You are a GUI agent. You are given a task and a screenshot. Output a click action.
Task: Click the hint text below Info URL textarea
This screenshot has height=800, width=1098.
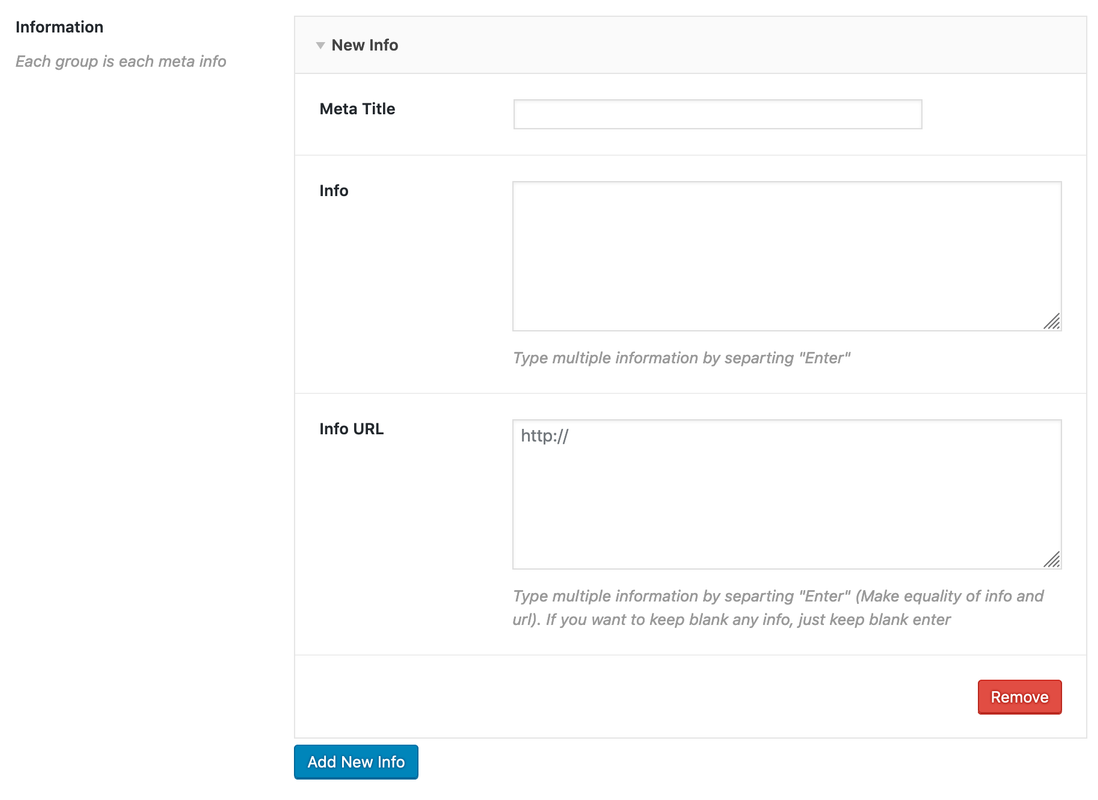click(x=778, y=607)
